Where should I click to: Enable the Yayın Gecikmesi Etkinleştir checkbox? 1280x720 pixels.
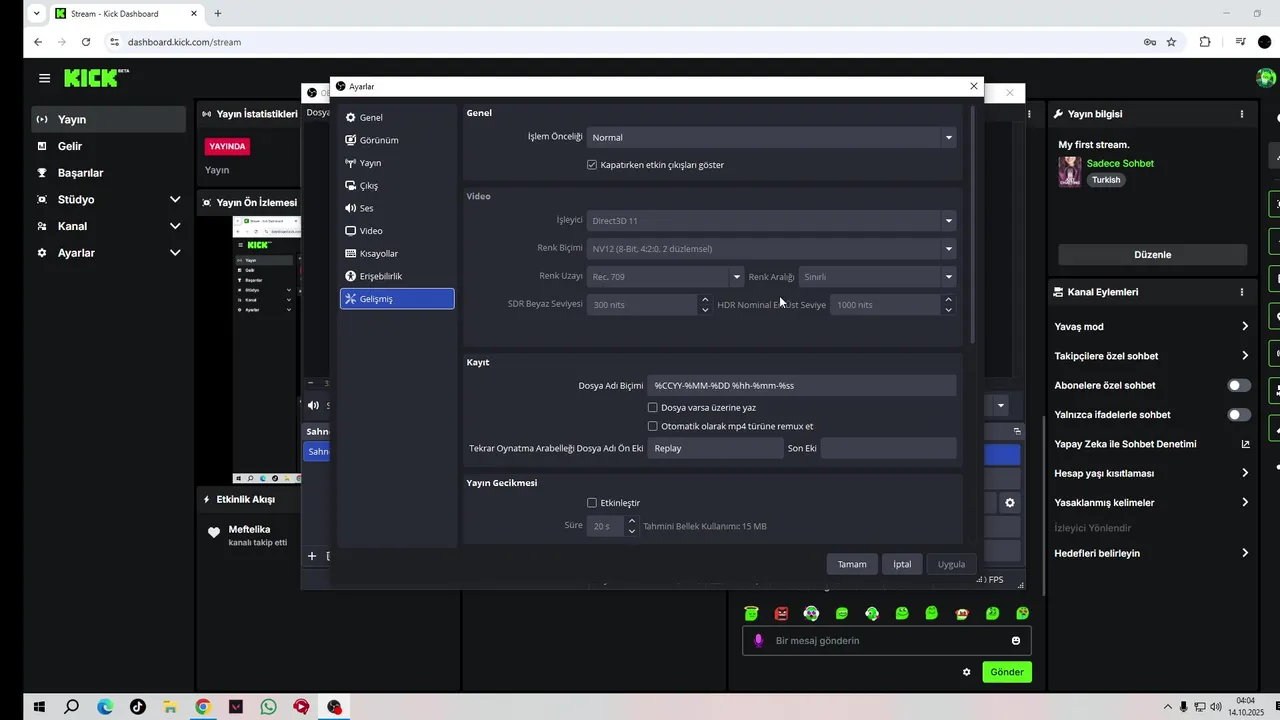pos(592,503)
